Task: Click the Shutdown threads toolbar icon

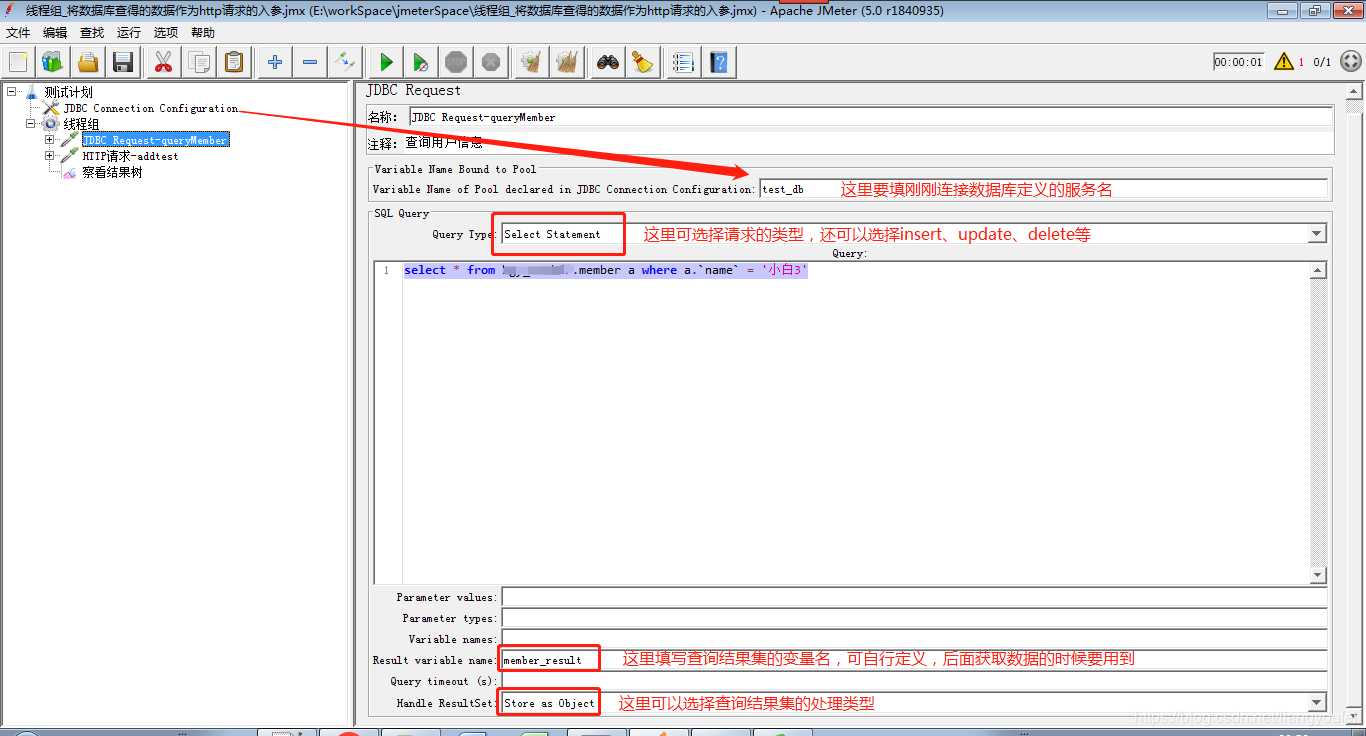Action: (491, 62)
